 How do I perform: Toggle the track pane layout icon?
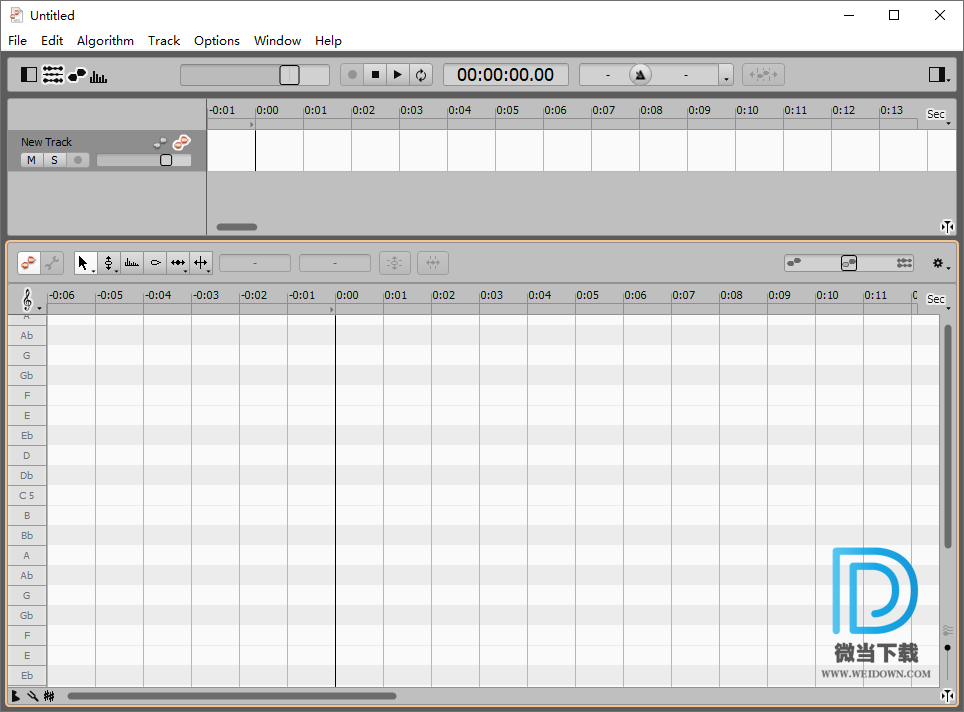click(x=29, y=74)
